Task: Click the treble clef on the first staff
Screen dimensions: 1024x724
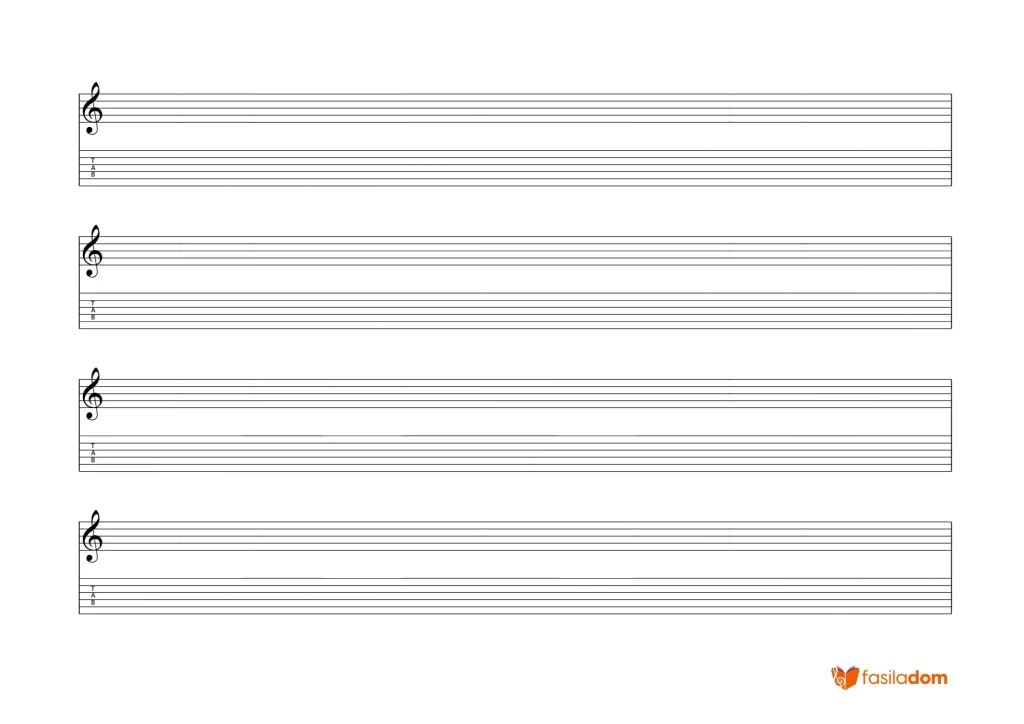Action: (x=93, y=108)
